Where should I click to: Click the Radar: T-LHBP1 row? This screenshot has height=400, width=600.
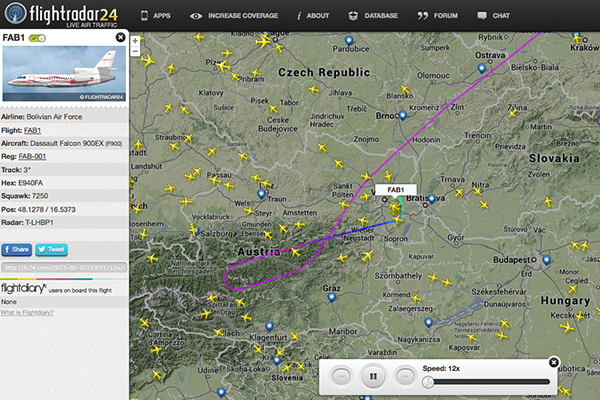(64, 222)
